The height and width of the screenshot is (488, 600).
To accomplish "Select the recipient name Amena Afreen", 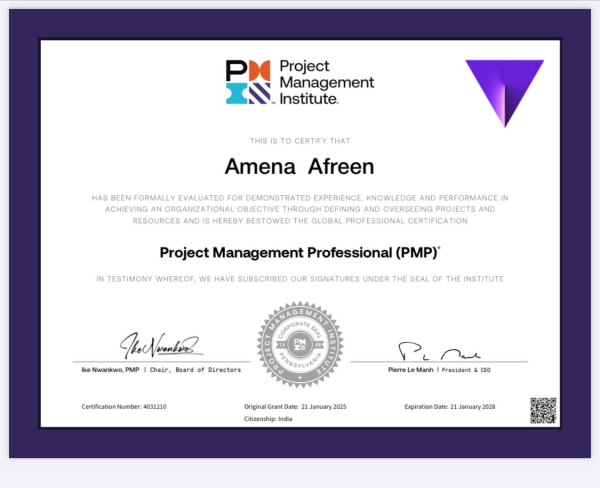I will (300, 164).
